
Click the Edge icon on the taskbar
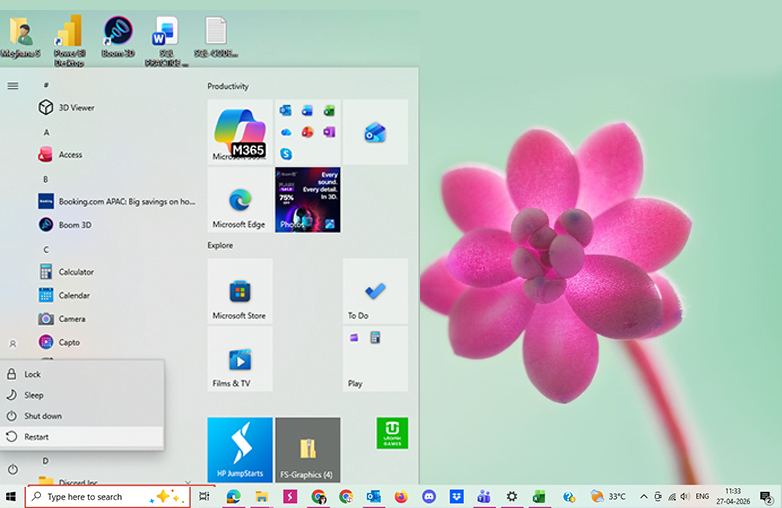pyautogui.click(x=233, y=497)
